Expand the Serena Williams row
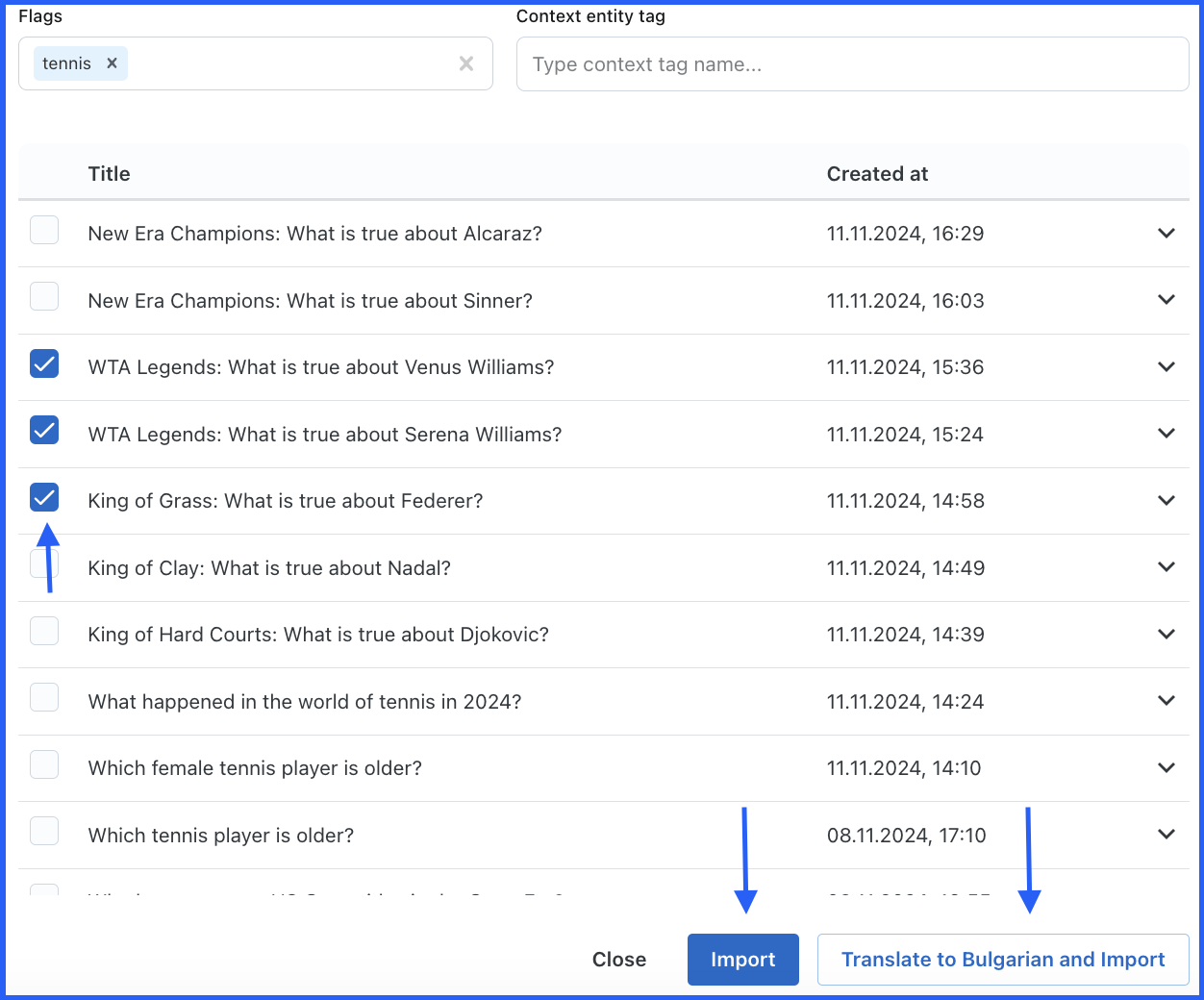The width and height of the screenshot is (1204, 1000). tap(1166, 434)
